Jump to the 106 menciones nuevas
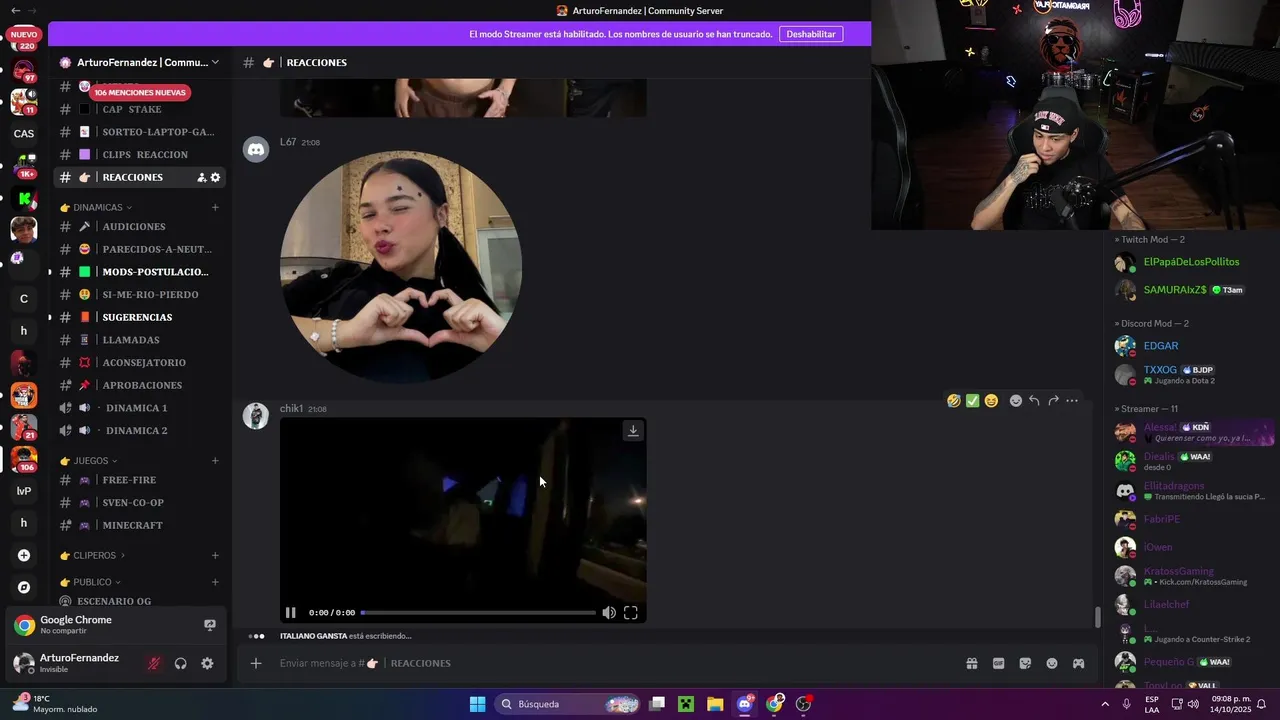The width and height of the screenshot is (1280, 720). pos(139,92)
